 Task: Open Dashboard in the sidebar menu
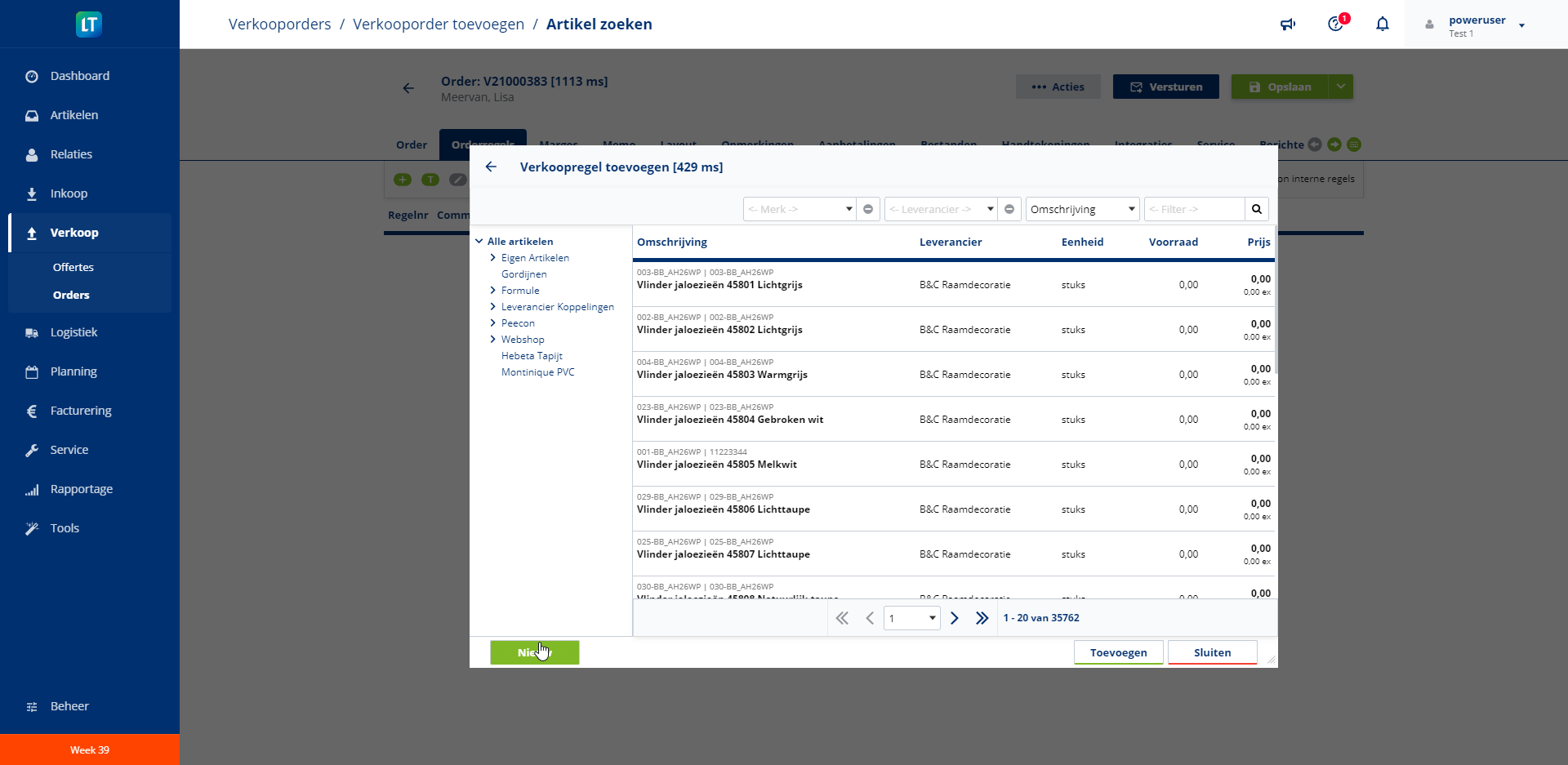pyautogui.click(x=80, y=76)
